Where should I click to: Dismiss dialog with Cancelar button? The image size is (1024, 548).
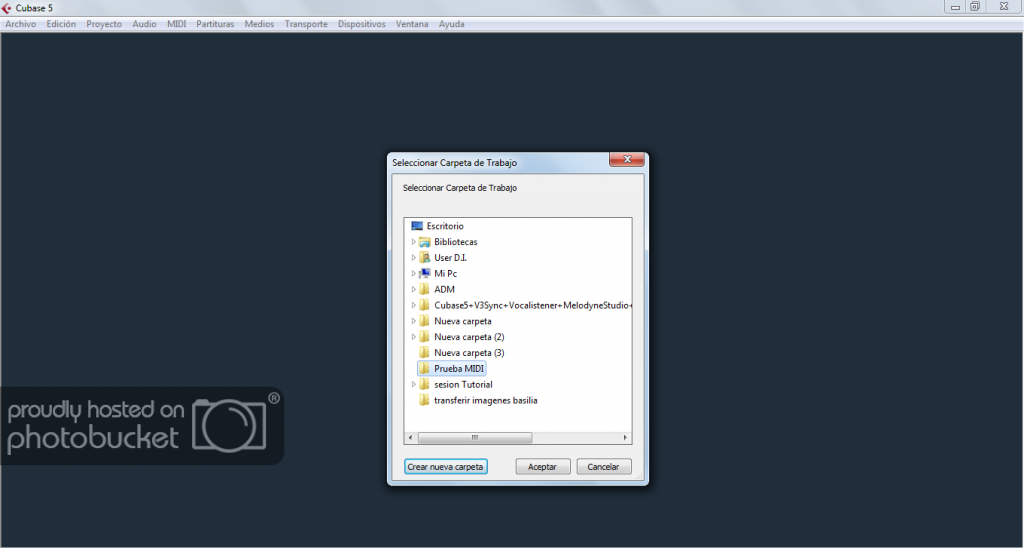coord(603,467)
